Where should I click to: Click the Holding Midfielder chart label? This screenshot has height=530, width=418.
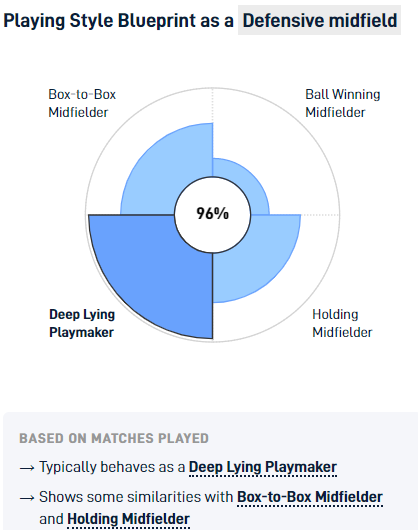[342, 323]
